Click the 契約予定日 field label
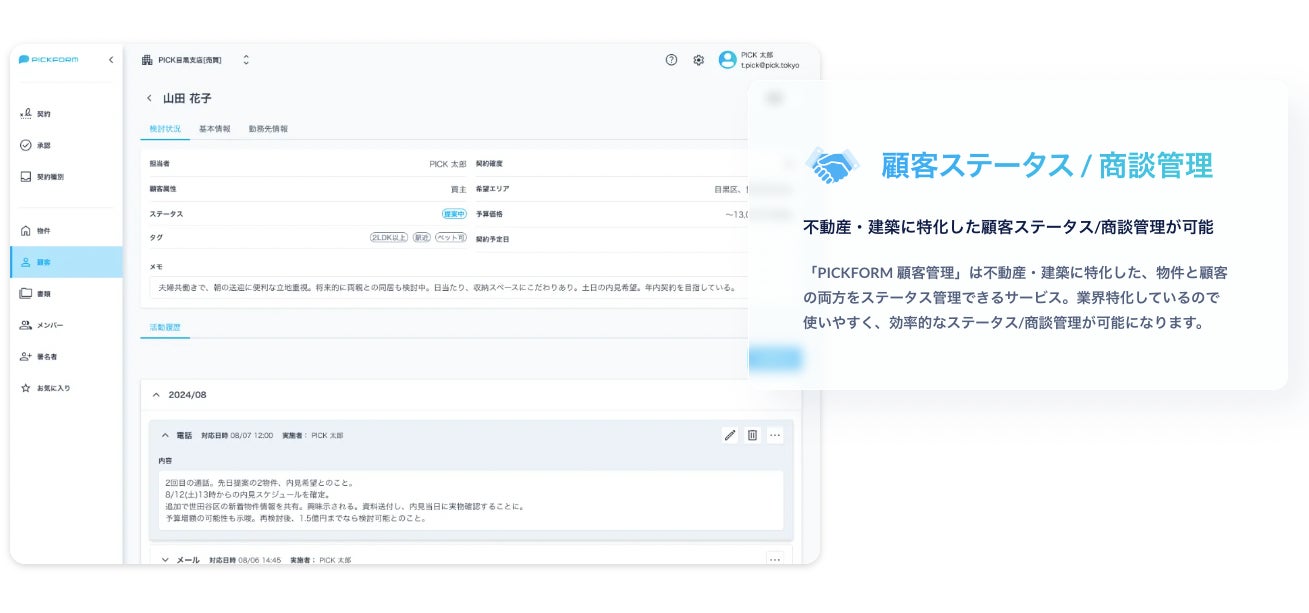 click(x=492, y=239)
